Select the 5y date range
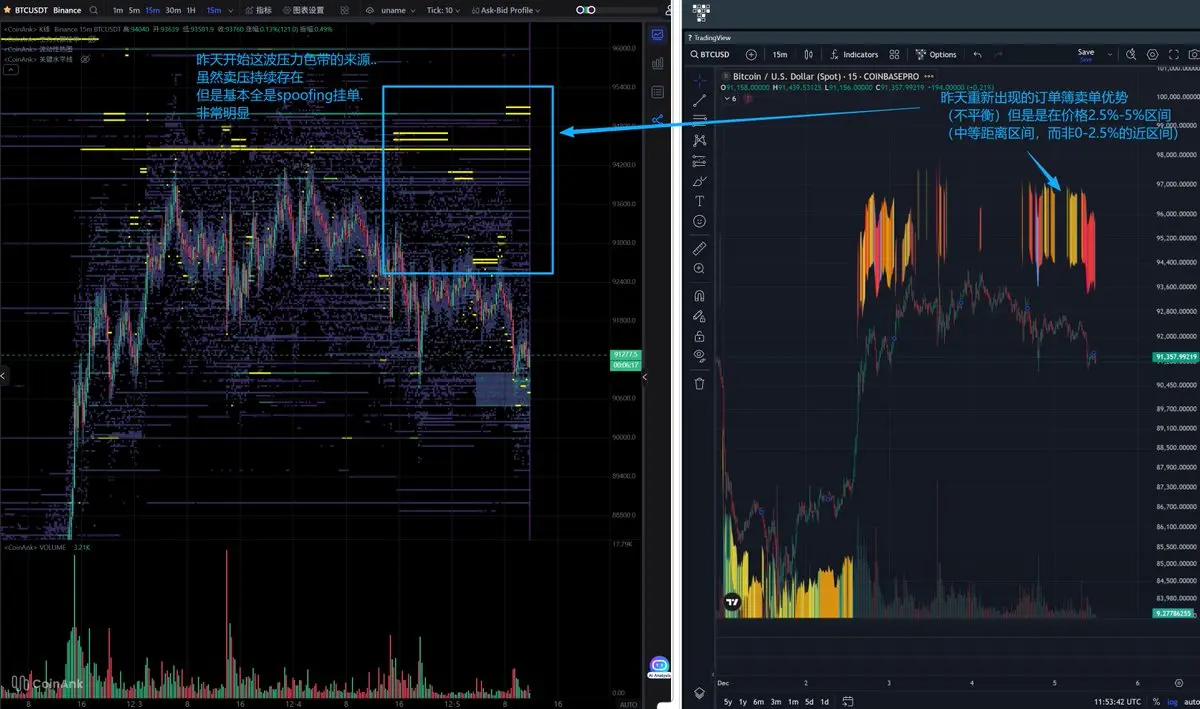 tap(728, 701)
